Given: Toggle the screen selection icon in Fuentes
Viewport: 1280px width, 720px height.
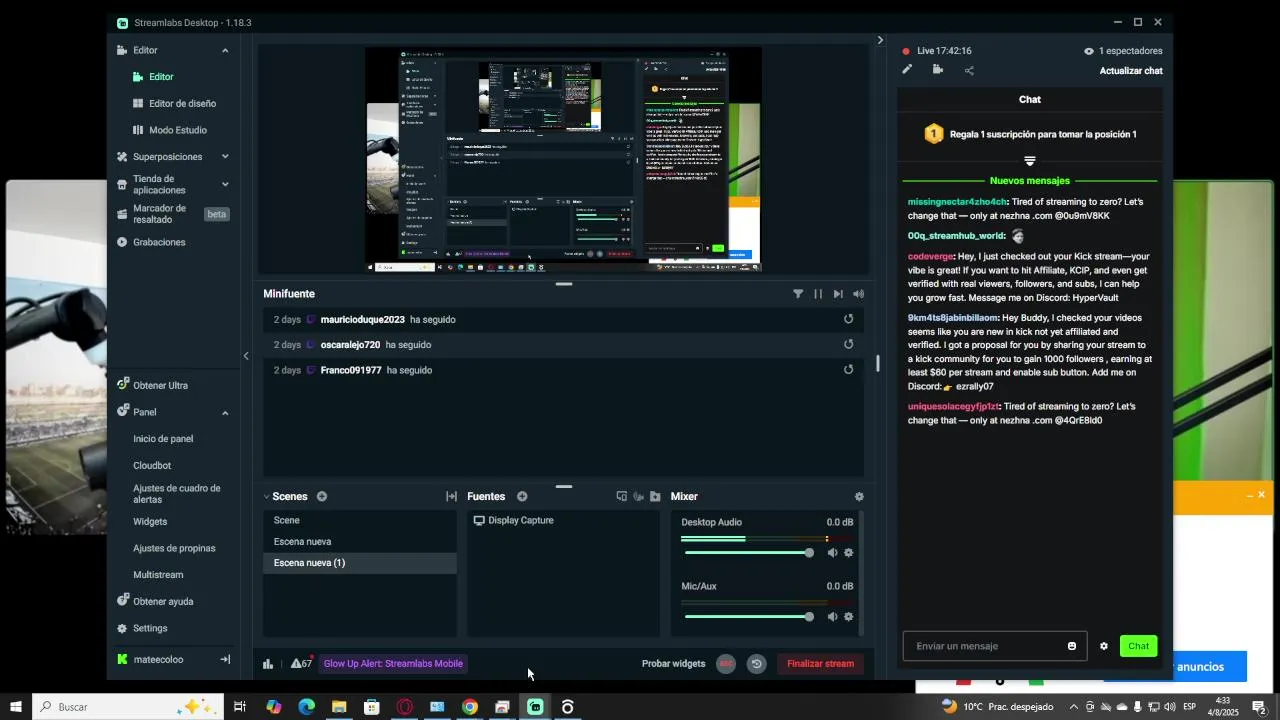Looking at the screenshot, I should coord(622,496).
